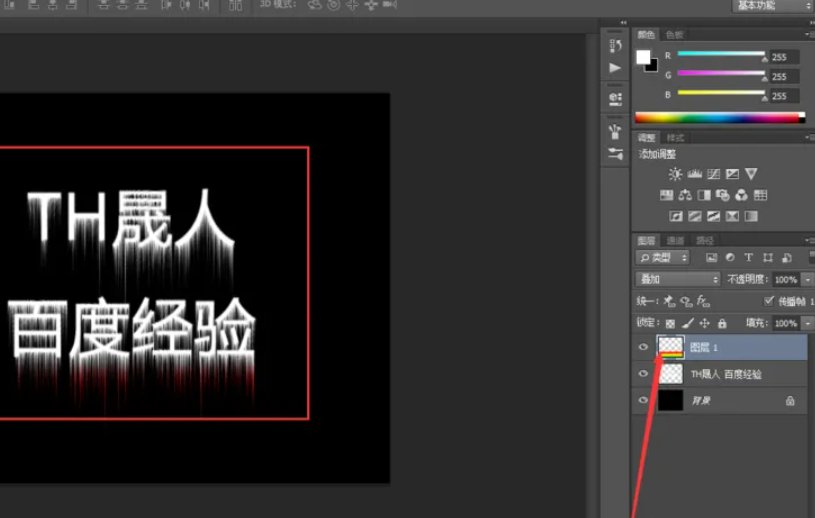Click the black background color swatch
Image resolution: width=815 pixels, height=518 pixels.
click(653, 67)
